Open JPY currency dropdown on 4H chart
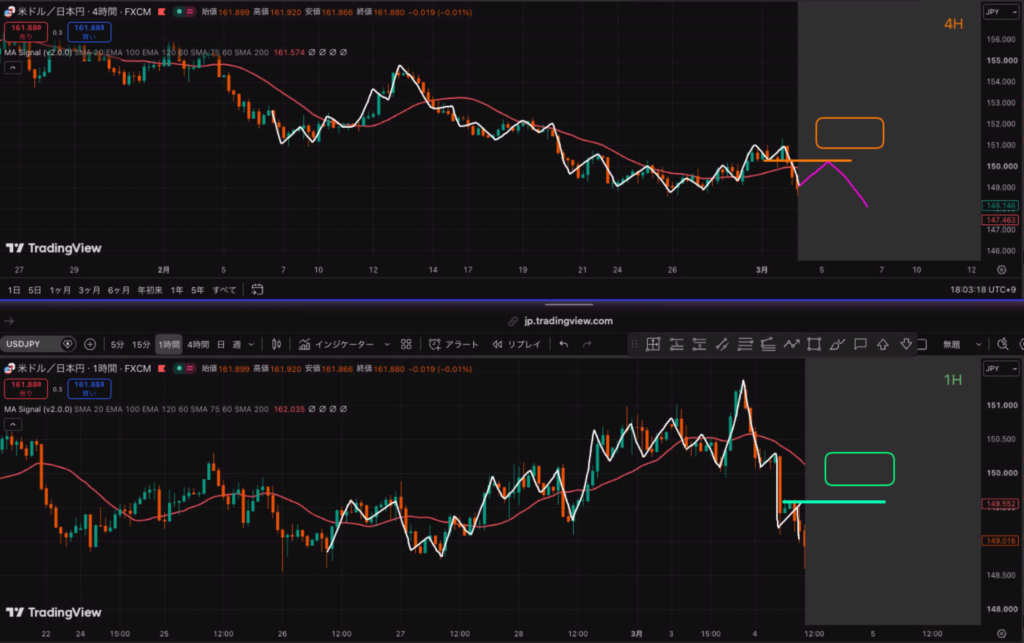Screen dimensions: 1024x643 tap(1001, 12)
